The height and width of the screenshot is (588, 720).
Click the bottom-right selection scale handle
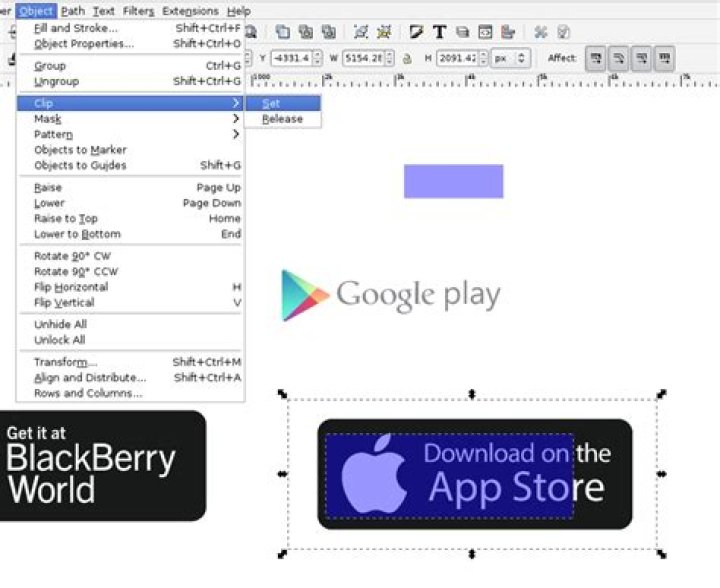662,554
